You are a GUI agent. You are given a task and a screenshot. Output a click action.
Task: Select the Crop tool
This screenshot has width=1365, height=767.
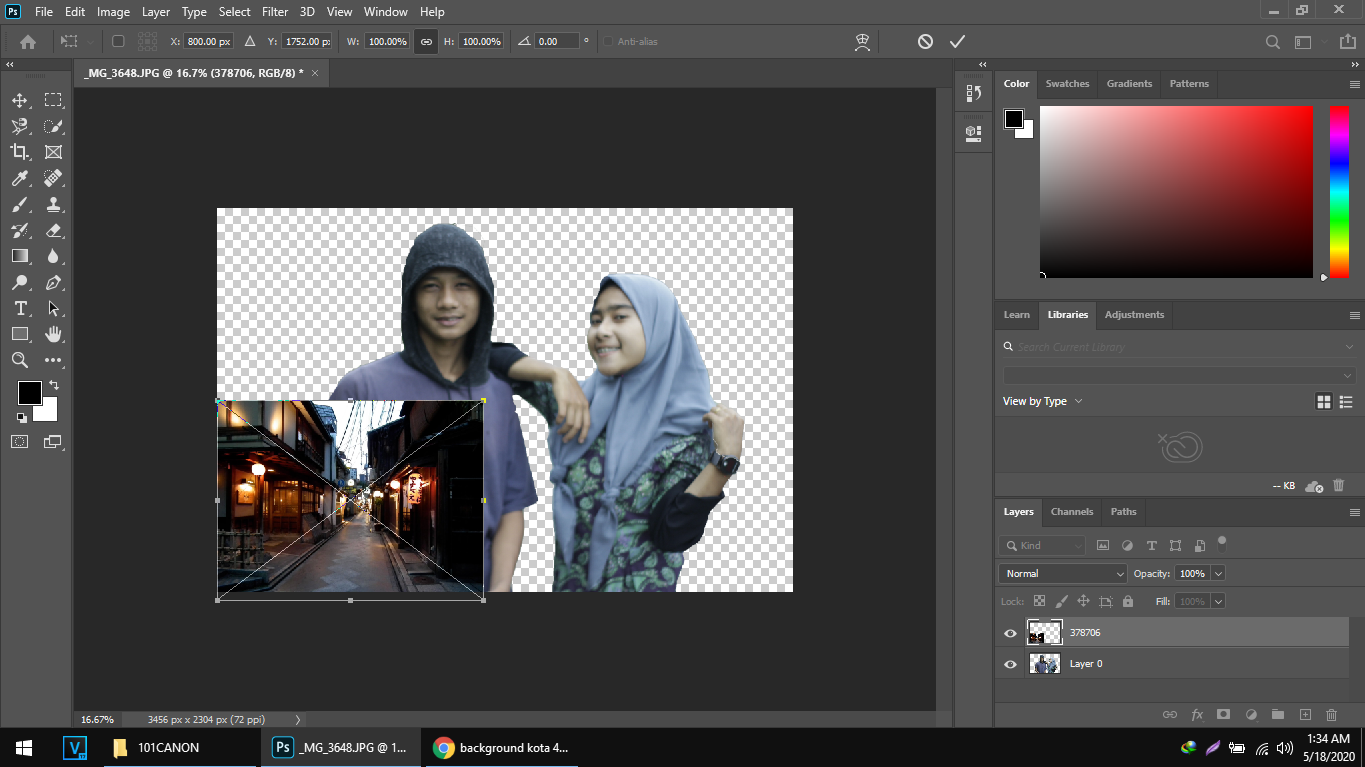point(20,152)
